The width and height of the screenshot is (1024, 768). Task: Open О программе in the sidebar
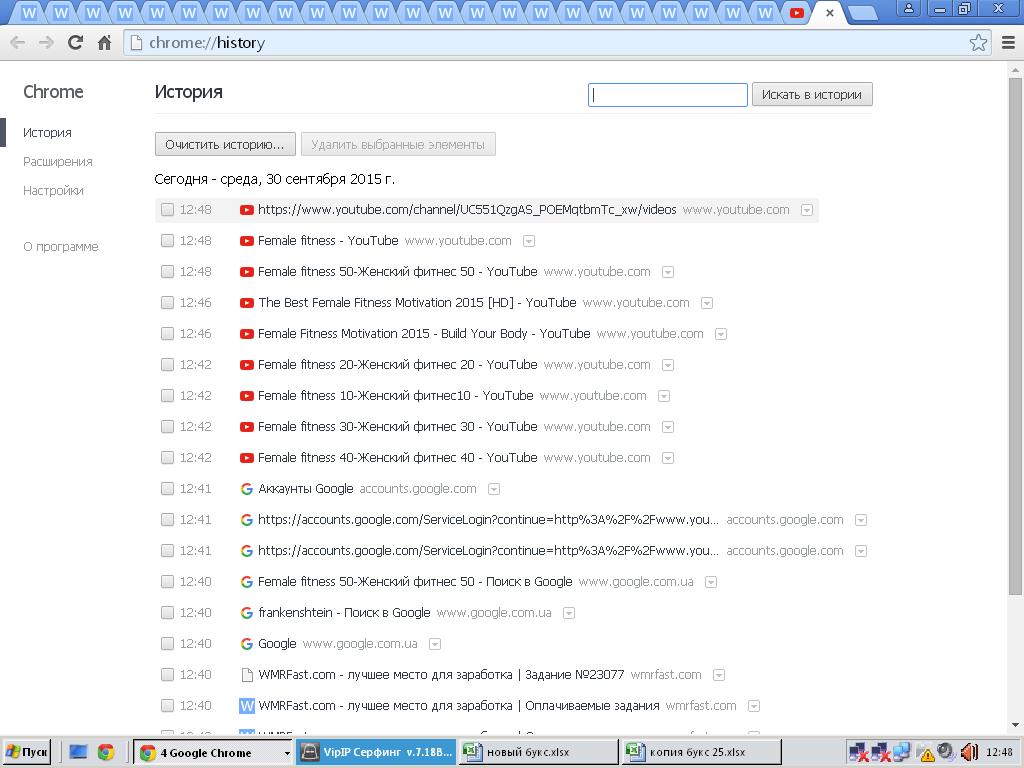[61, 247]
